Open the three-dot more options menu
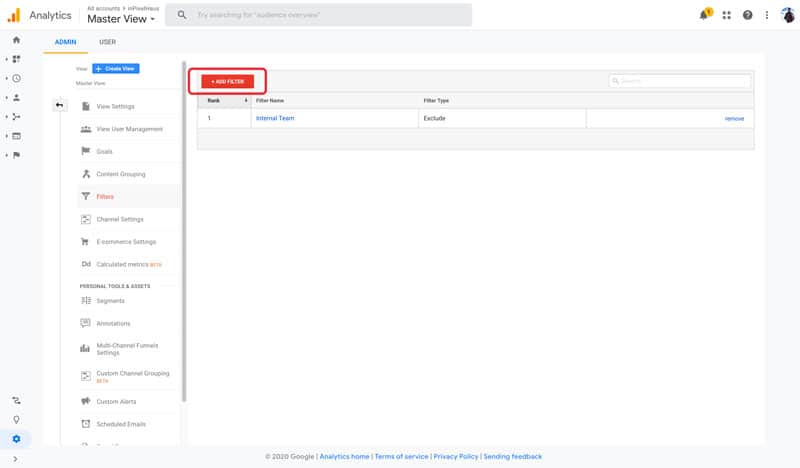This screenshot has width=800, height=468. click(x=766, y=15)
